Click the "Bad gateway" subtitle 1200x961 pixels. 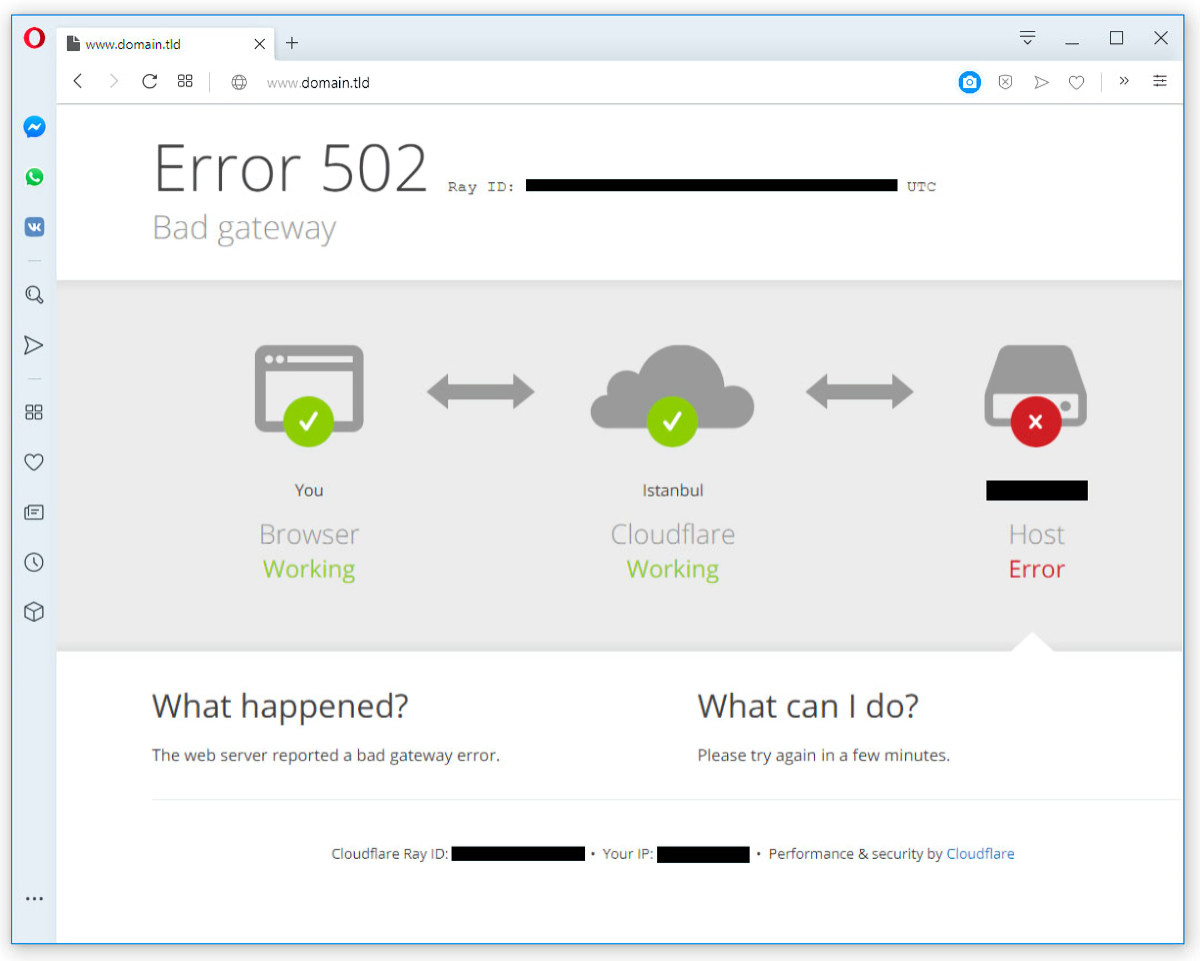click(x=244, y=228)
